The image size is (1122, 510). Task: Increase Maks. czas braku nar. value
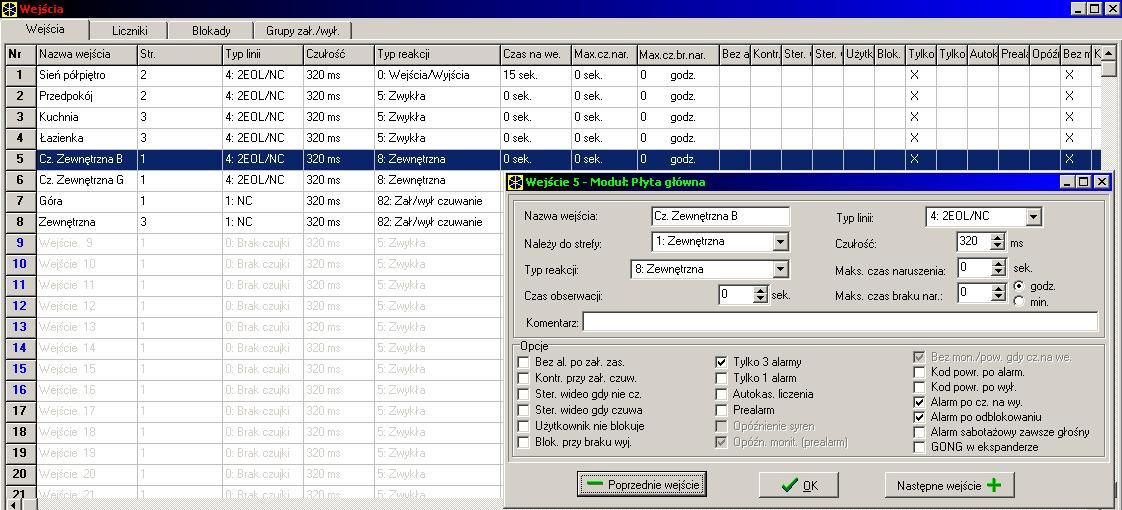tap(998, 288)
